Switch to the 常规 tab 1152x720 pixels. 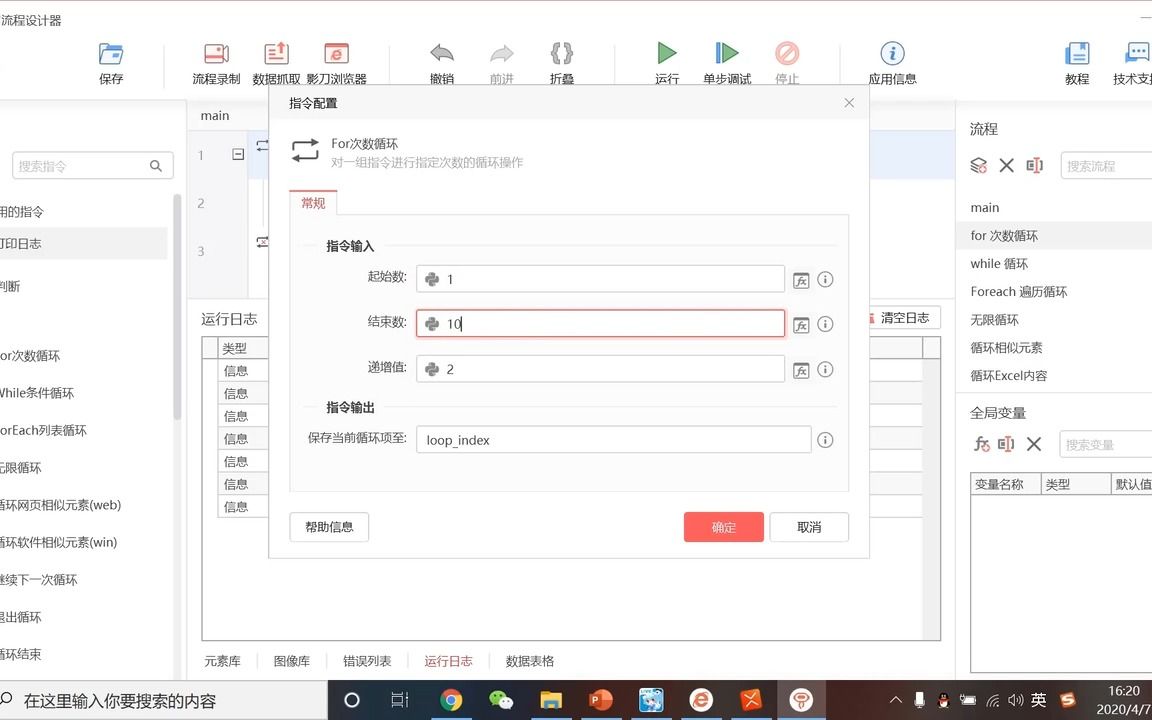click(x=312, y=202)
